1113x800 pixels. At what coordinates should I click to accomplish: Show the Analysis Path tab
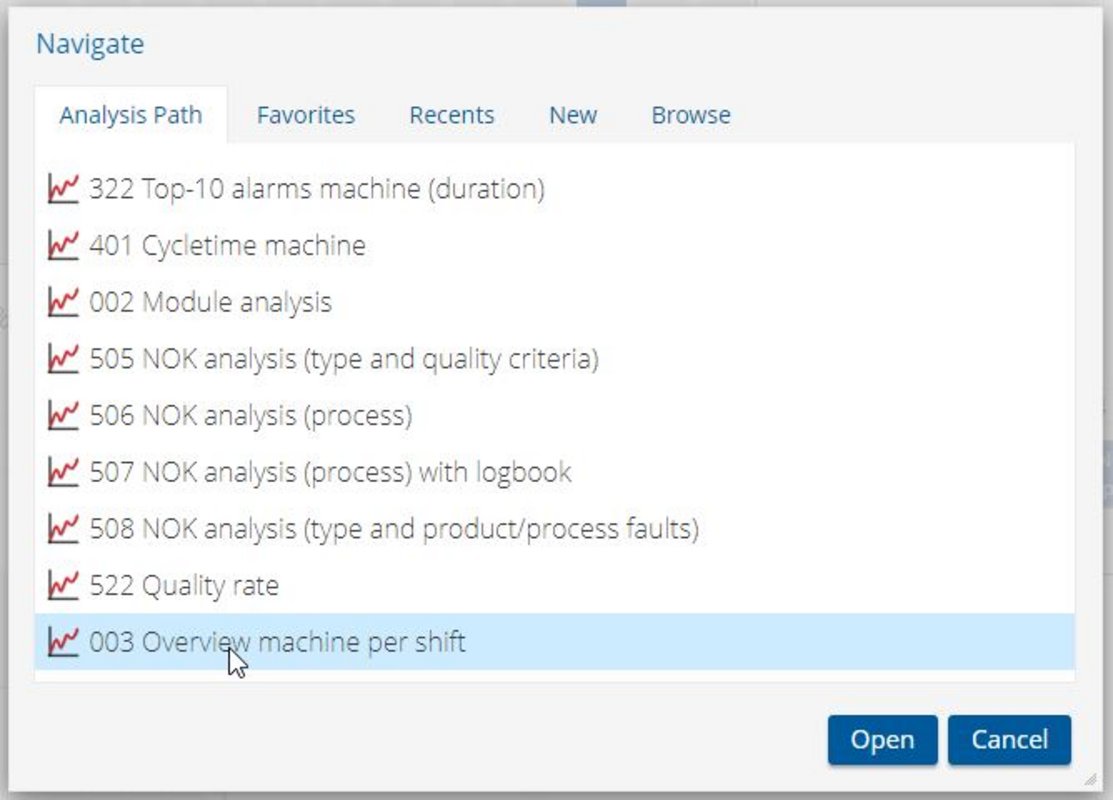pyautogui.click(x=130, y=115)
